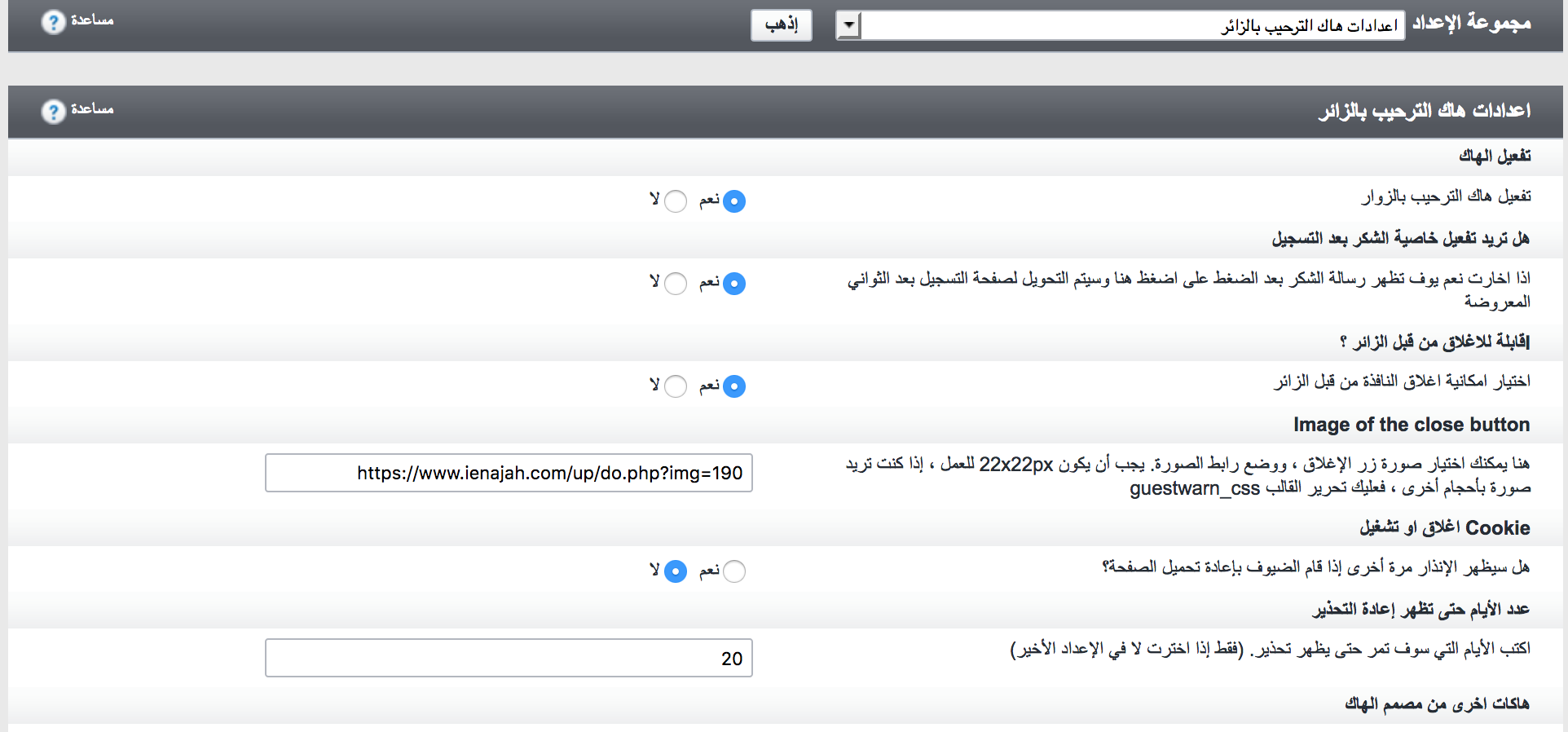
Task: Select نعم for تفعيل هاك الترحيب بالزوار
Action: 733,201
